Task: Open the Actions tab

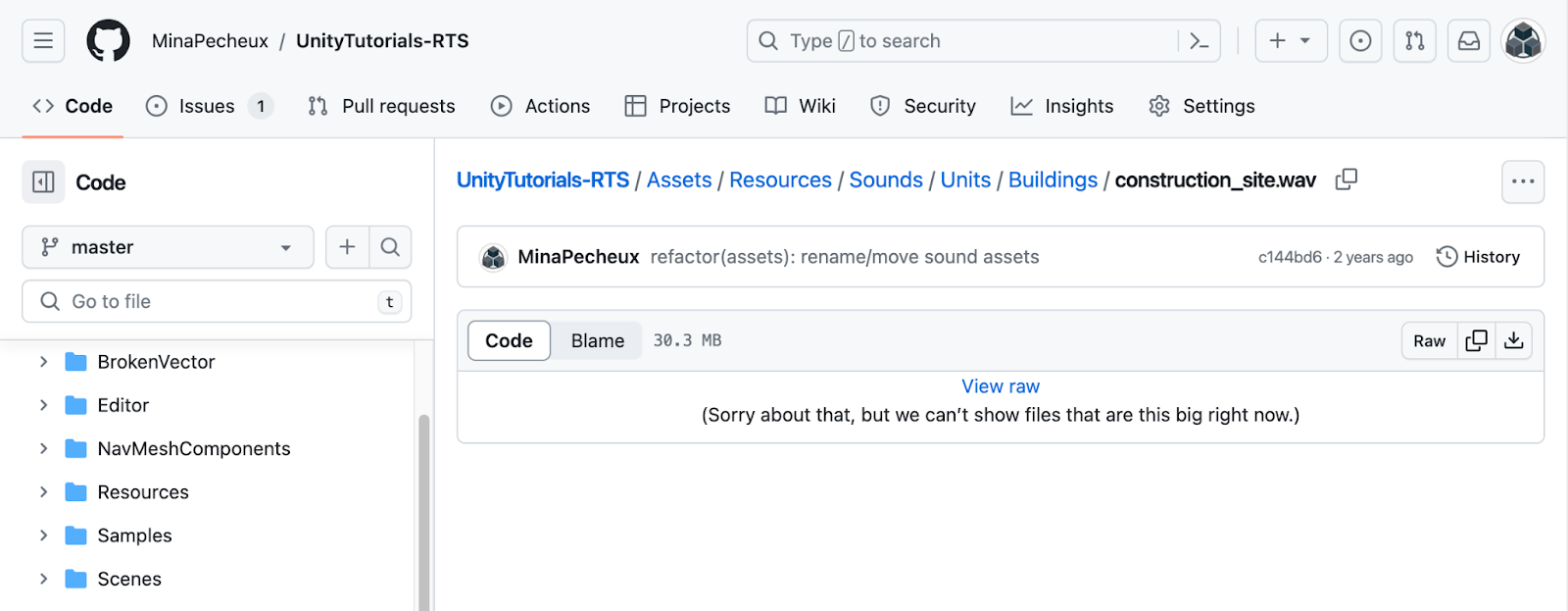Action: pyautogui.click(x=540, y=106)
